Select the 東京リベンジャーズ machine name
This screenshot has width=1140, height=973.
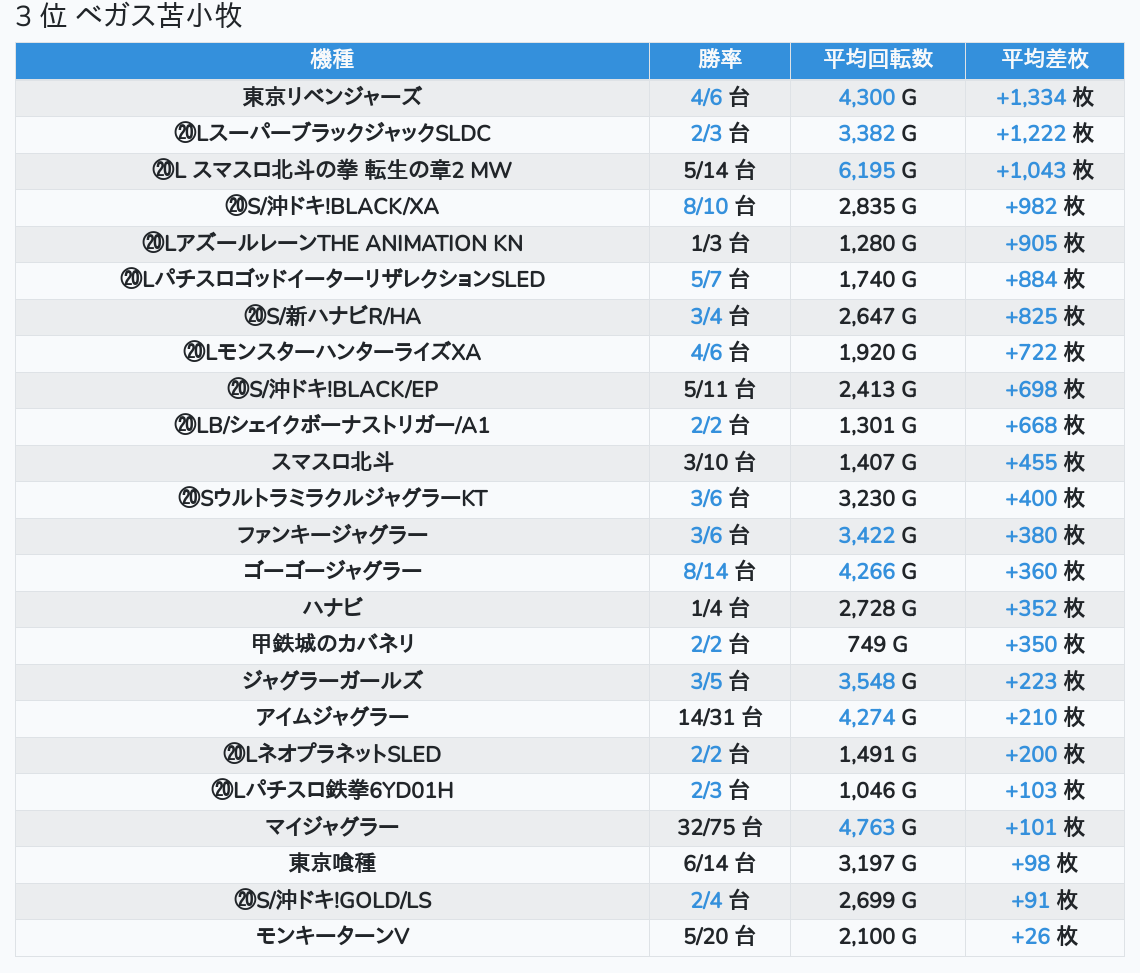(x=332, y=97)
